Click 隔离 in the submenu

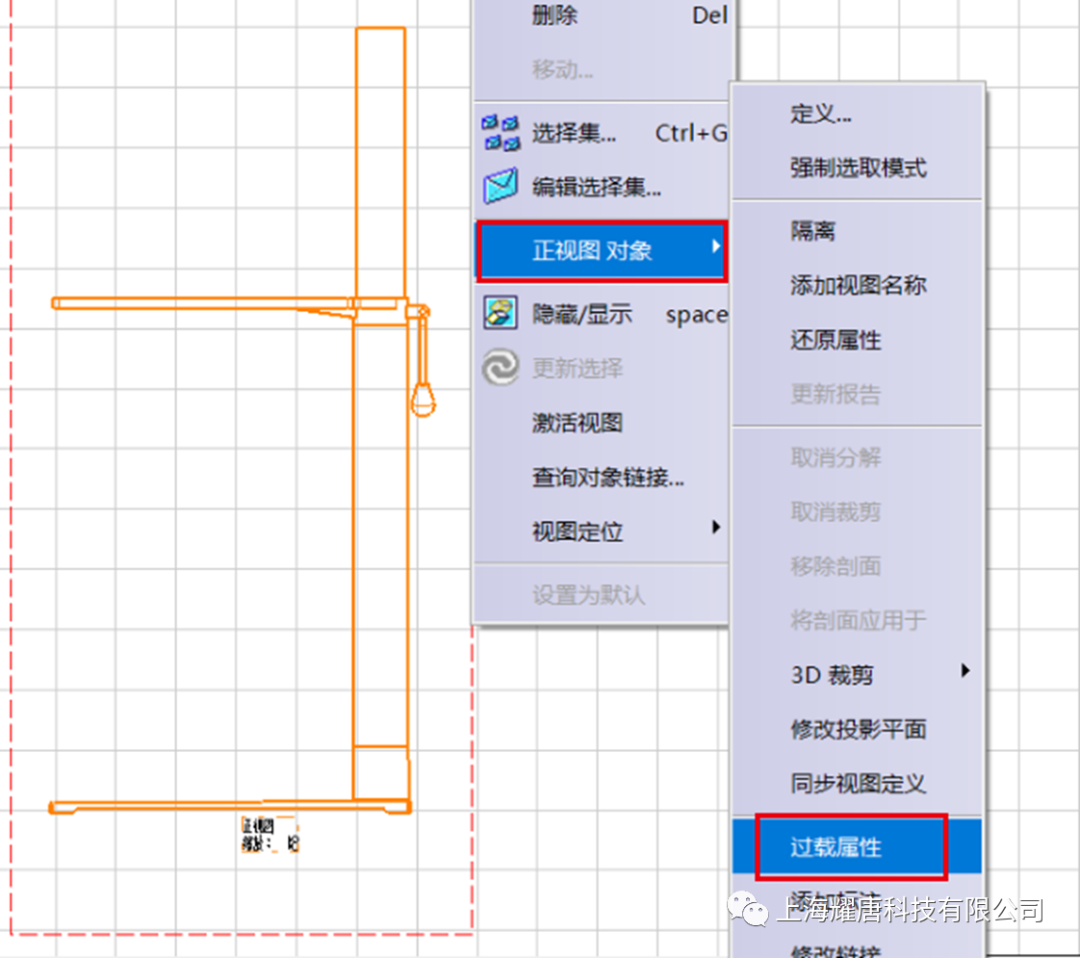click(x=813, y=232)
